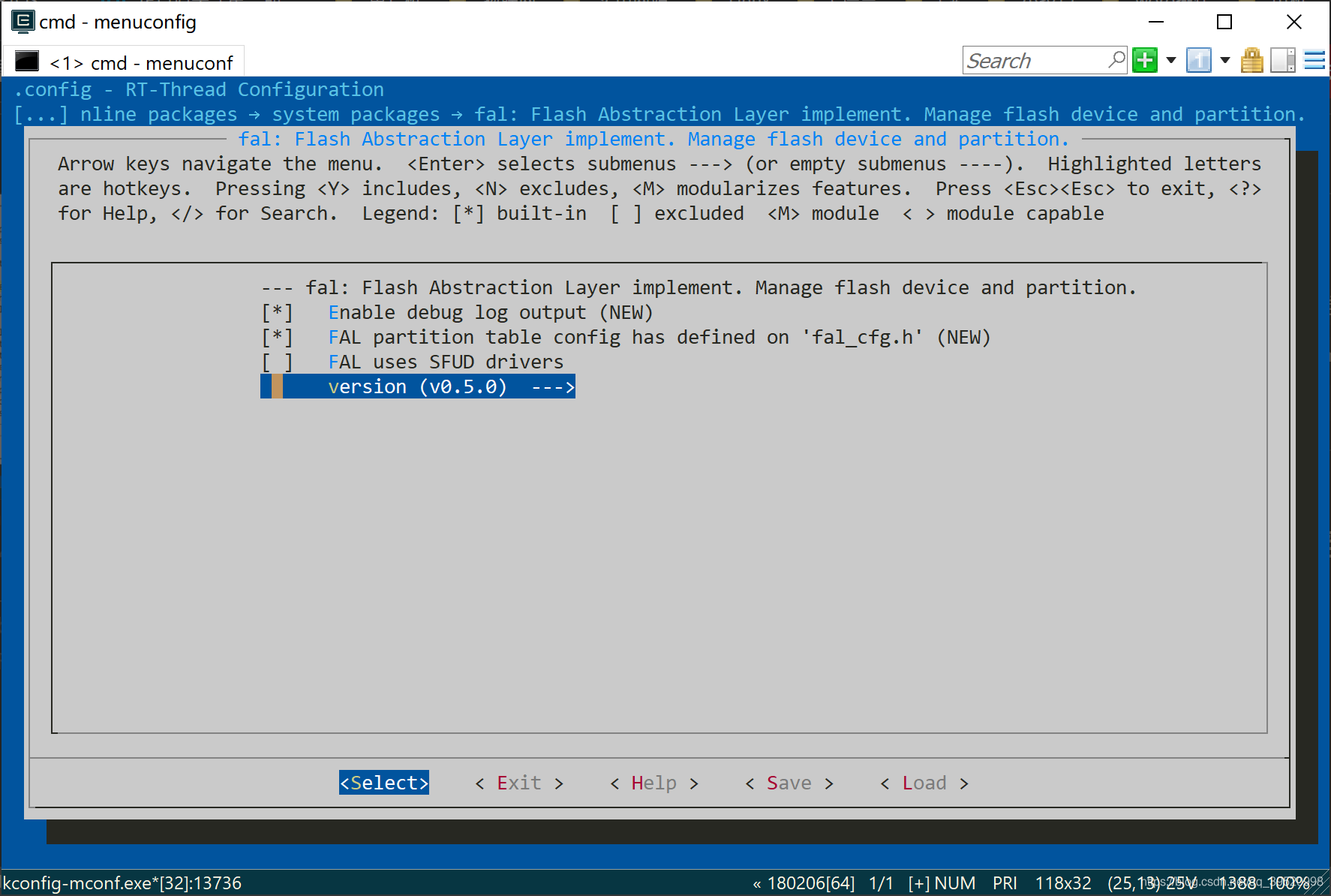Screen dimensions: 1331x896
Task: Open the version (v0.5.0) submenu
Action: pyautogui.click(x=418, y=386)
